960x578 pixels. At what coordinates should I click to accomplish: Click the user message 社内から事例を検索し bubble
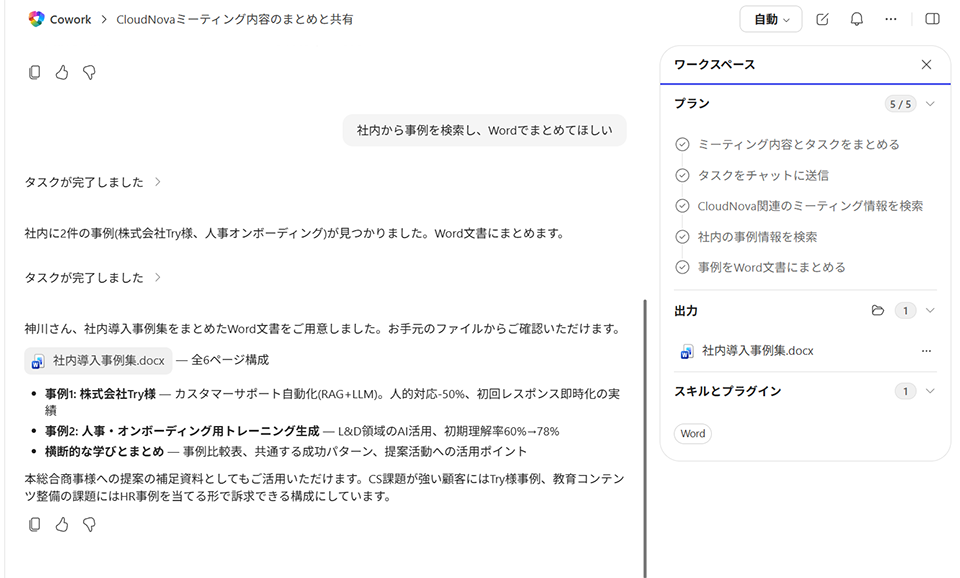484,130
